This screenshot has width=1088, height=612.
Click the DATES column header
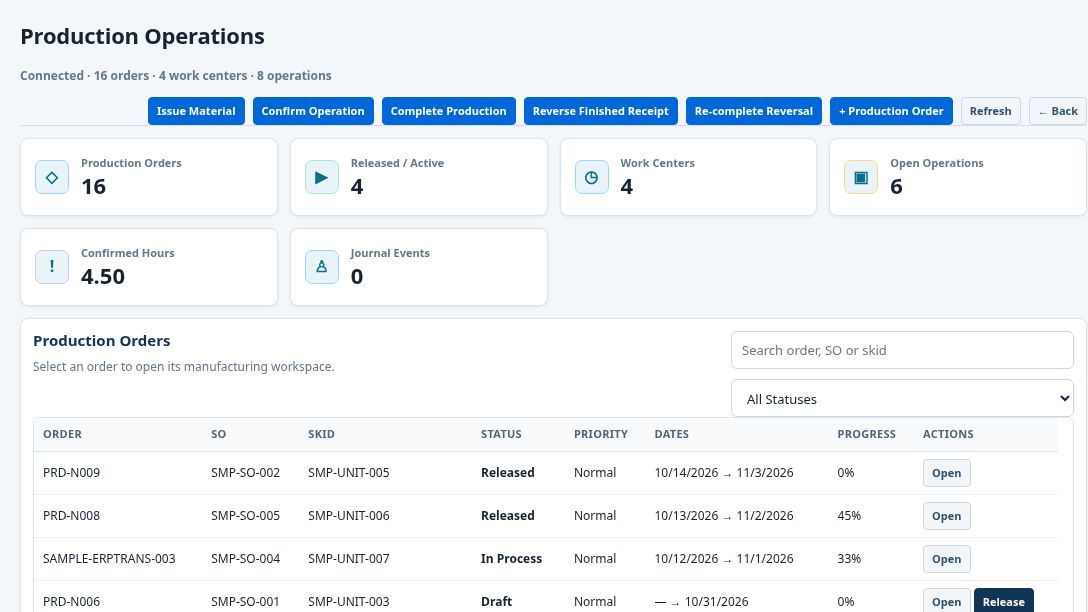point(672,434)
